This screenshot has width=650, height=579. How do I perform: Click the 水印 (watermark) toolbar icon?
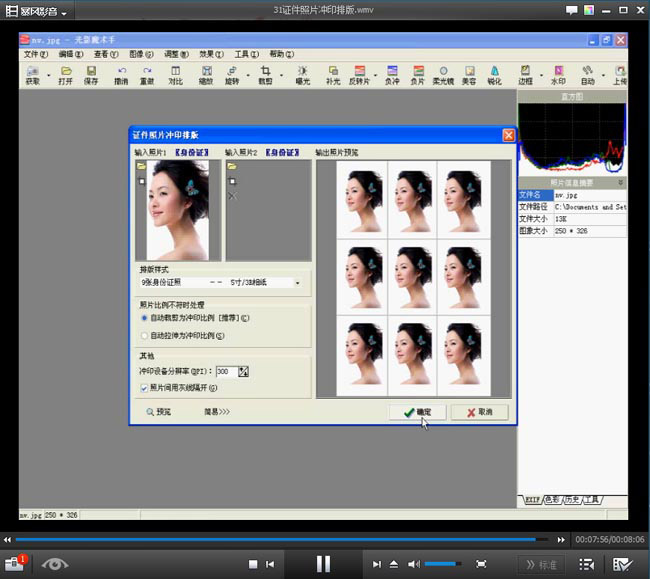(x=558, y=75)
